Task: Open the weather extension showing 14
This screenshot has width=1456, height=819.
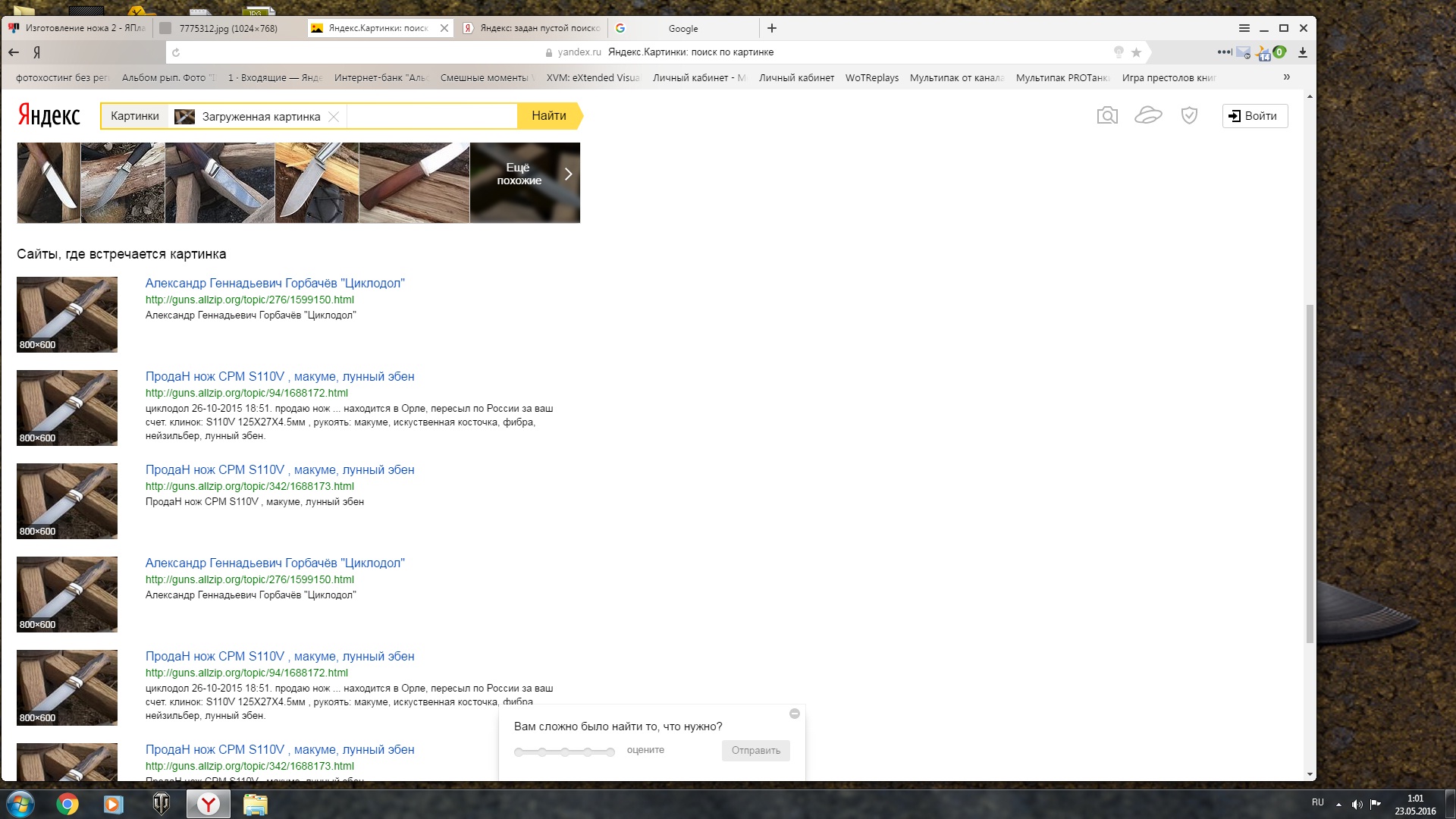Action: (1263, 53)
